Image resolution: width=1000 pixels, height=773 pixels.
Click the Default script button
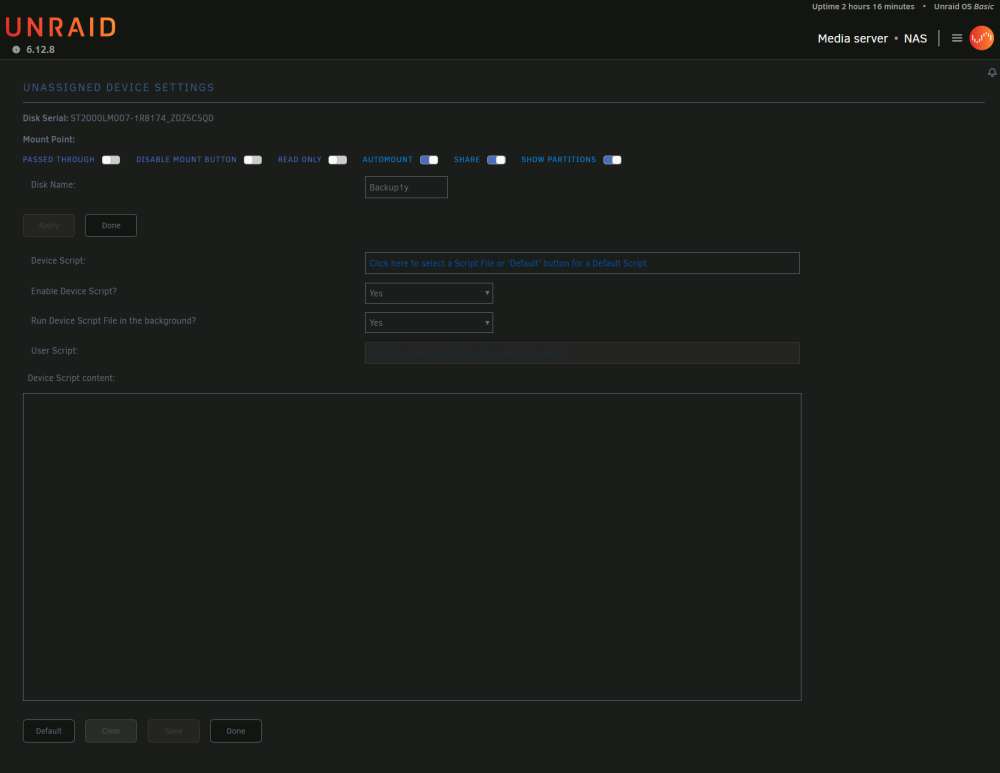tap(48, 731)
